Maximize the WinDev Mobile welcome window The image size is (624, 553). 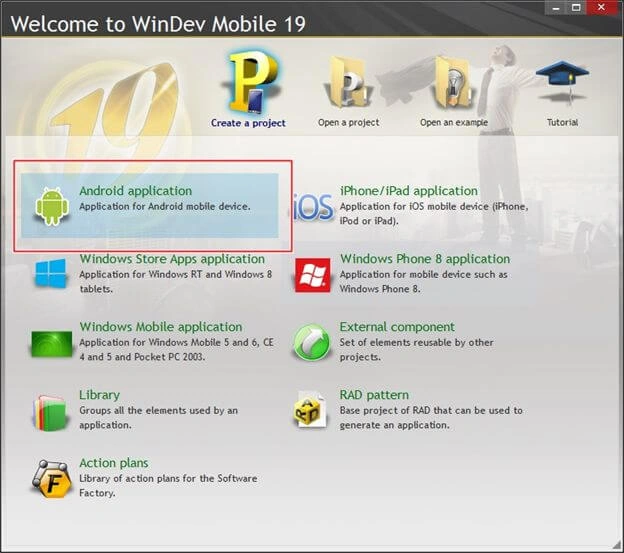(x=576, y=8)
